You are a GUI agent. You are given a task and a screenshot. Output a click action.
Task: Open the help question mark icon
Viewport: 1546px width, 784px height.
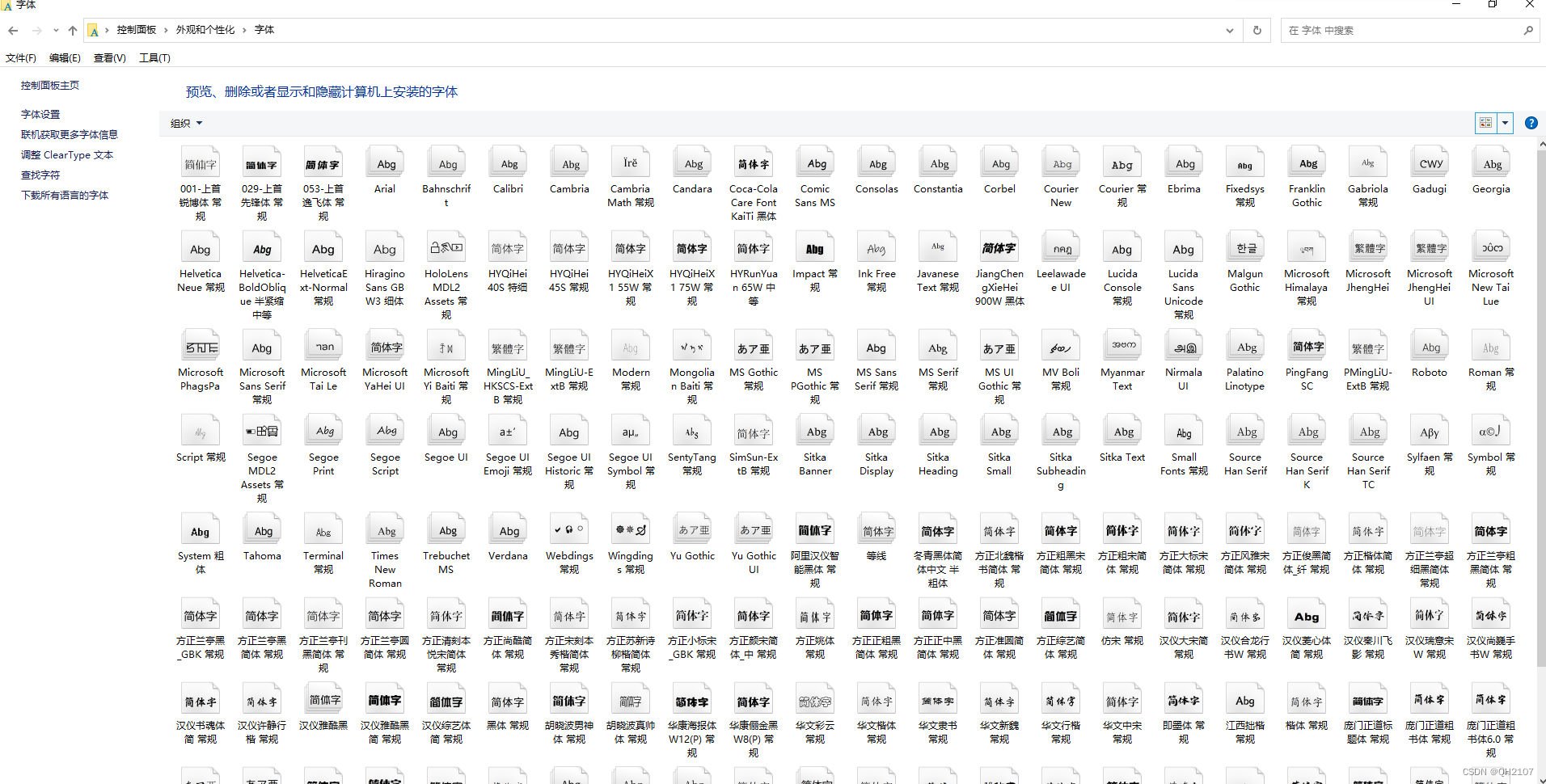[1531, 123]
